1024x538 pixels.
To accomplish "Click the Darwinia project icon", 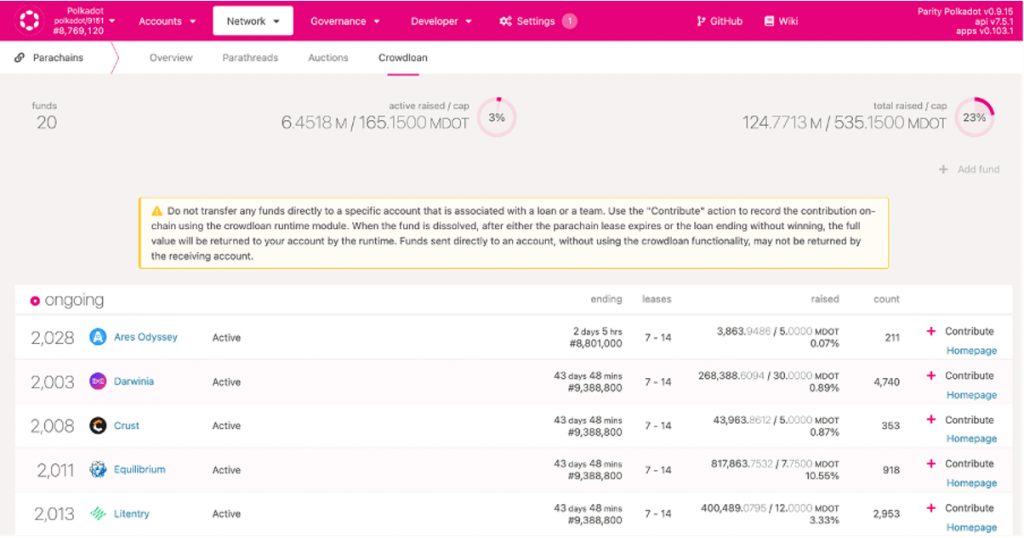I will tap(98, 381).
